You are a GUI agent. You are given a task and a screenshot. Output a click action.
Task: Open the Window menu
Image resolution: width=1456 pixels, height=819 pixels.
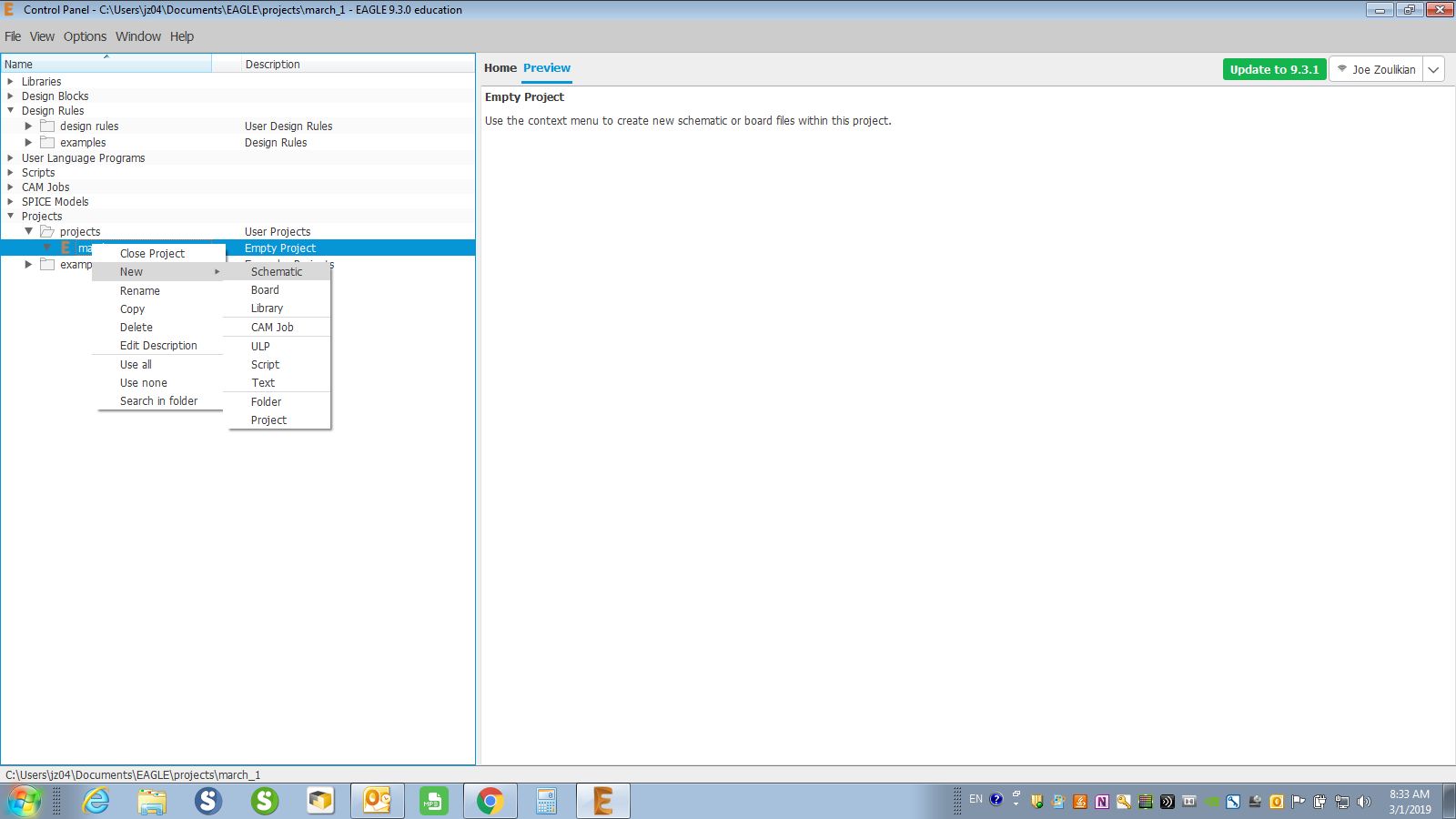point(138,36)
